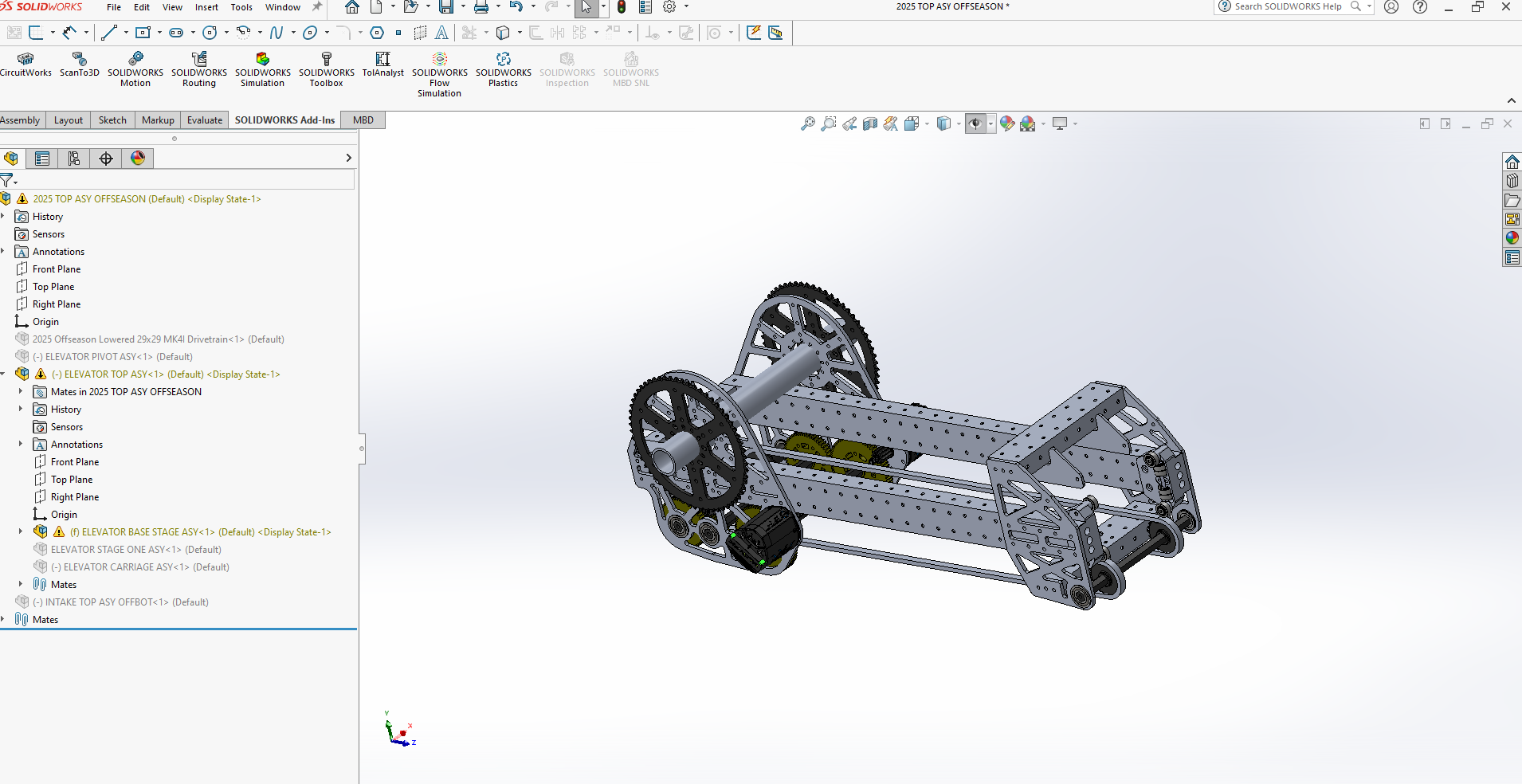Click the Zoom to Fit icon
Image resolution: width=1522 pixels, height=784 pixels.
(808, 123)
